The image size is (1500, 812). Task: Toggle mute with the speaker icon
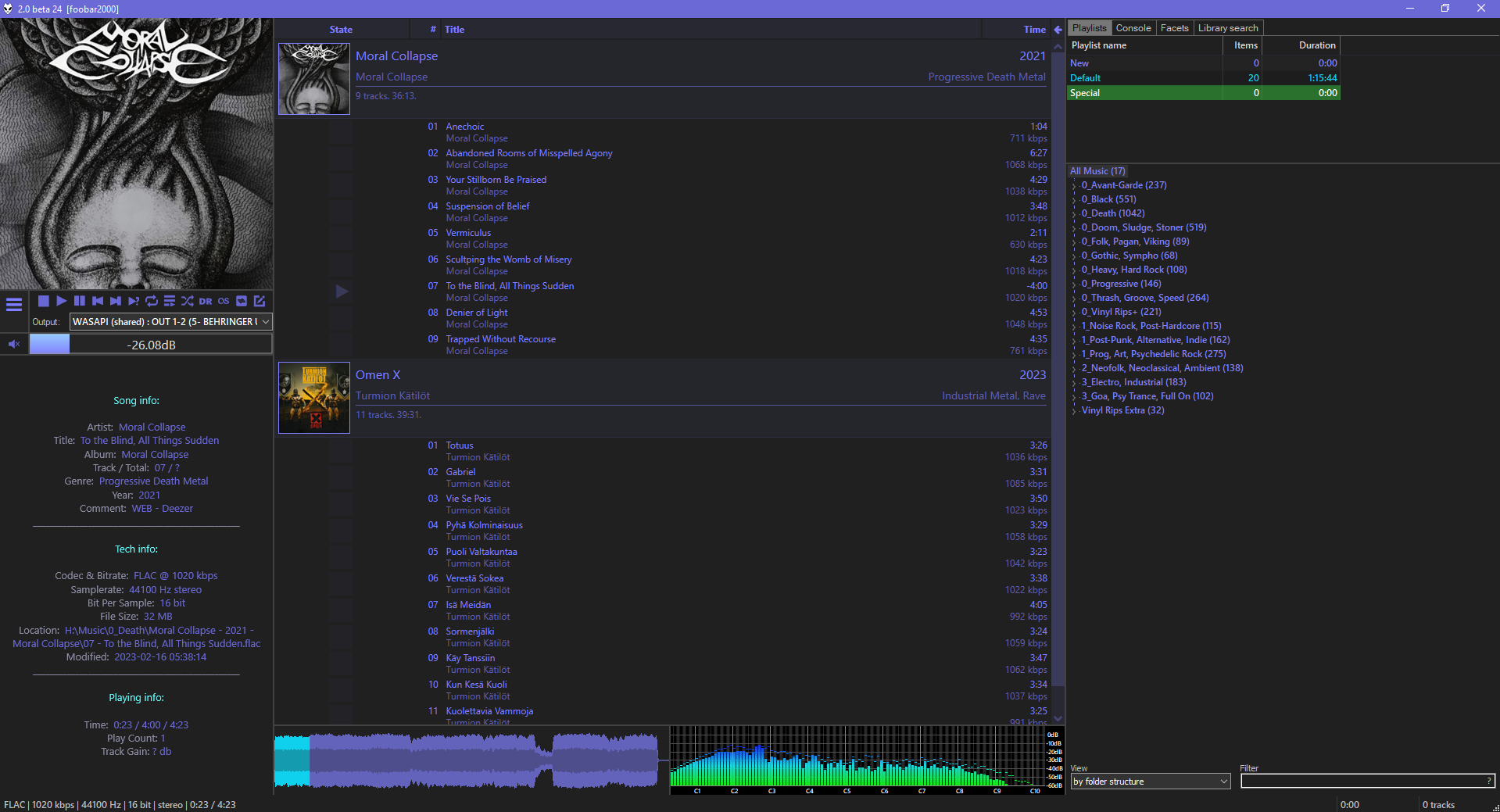pos(14,344)
